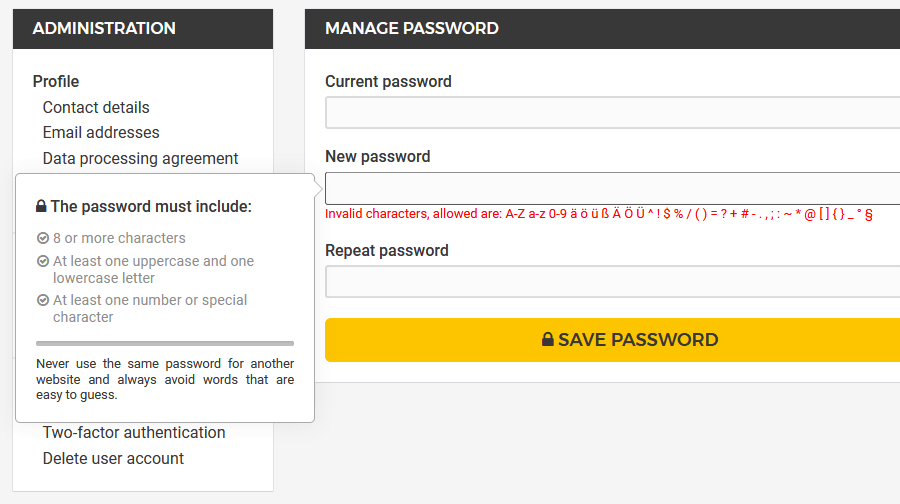Click the password strength meter bar
This screenshot has width=900, height=504.
pyautogui.click(x=165, y=343)
